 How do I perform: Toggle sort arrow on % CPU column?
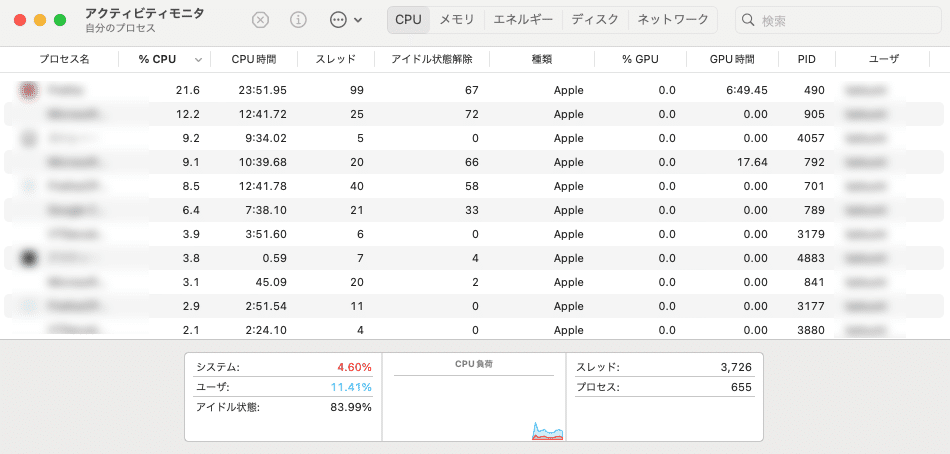tap(198, 60)
